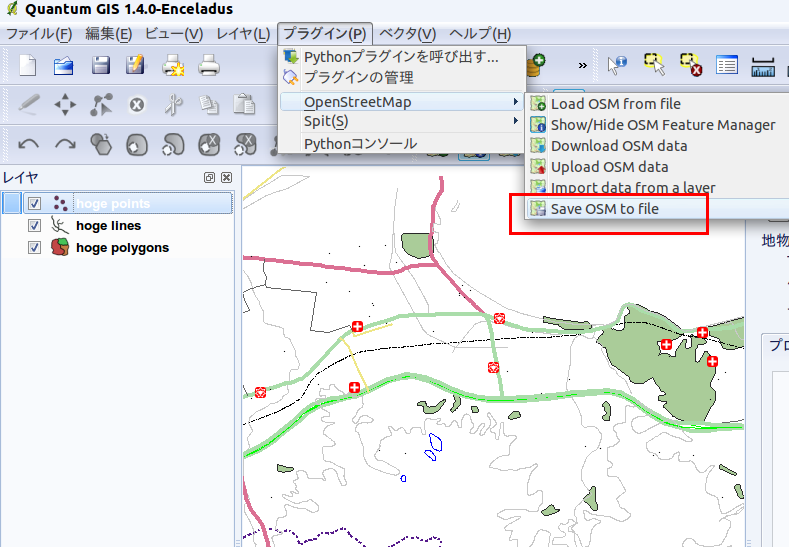Choose Pythonプラグインを呼び出す menu entry

point(402,56)
